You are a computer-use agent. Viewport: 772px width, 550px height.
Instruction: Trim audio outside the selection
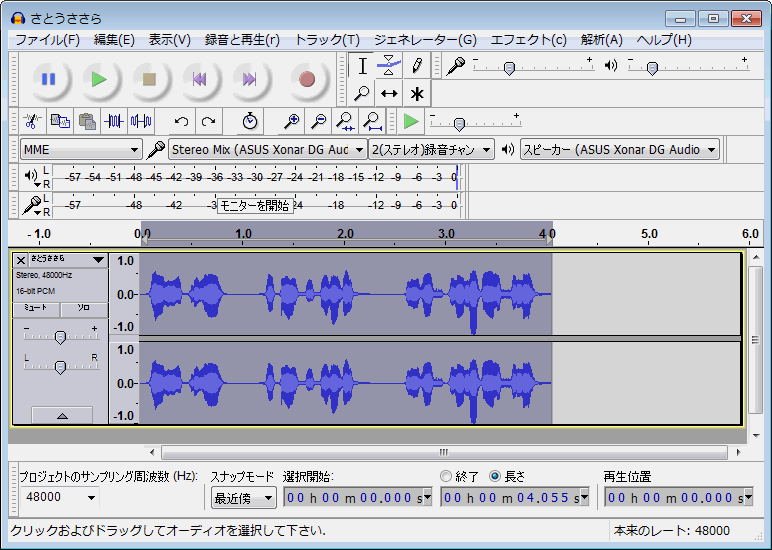(x=114, y=121)
